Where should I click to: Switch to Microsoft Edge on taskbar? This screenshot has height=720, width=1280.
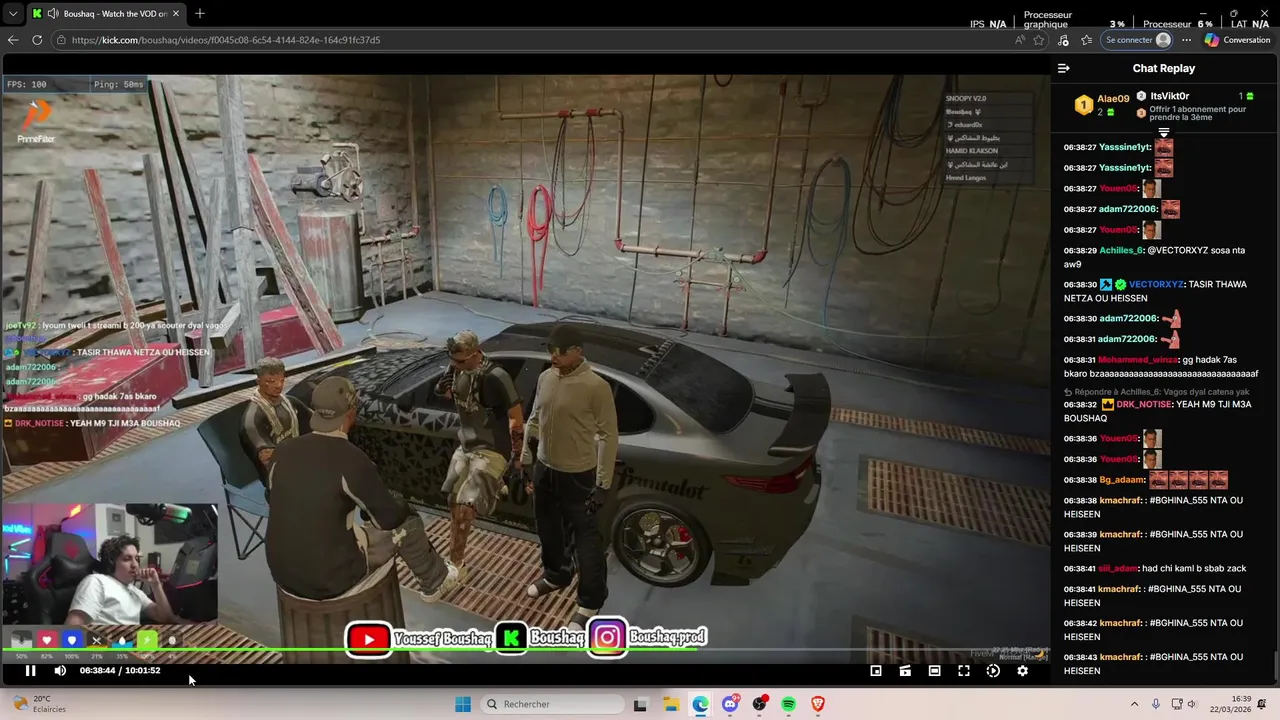point(700,704)
